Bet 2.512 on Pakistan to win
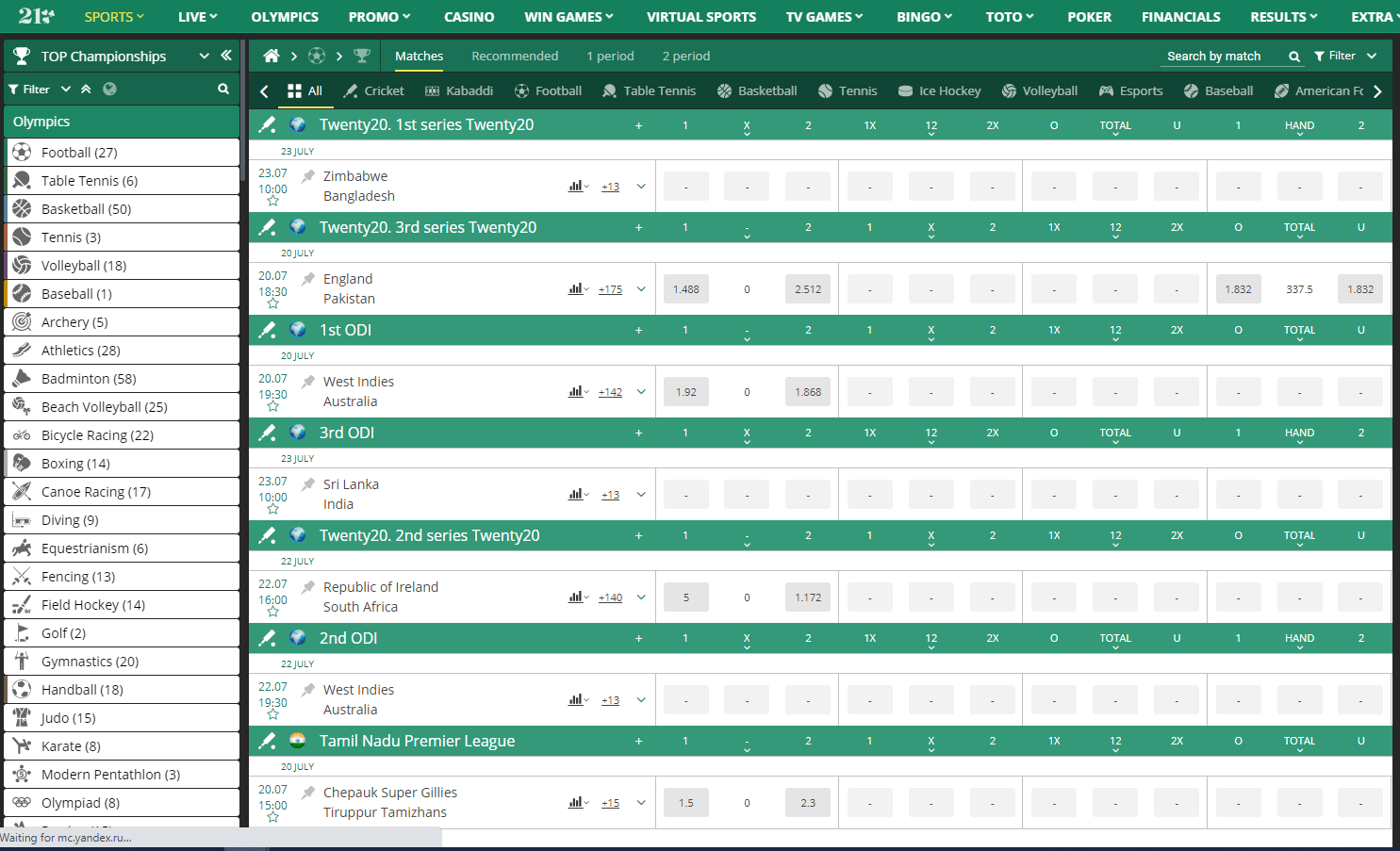 point(808,289)
